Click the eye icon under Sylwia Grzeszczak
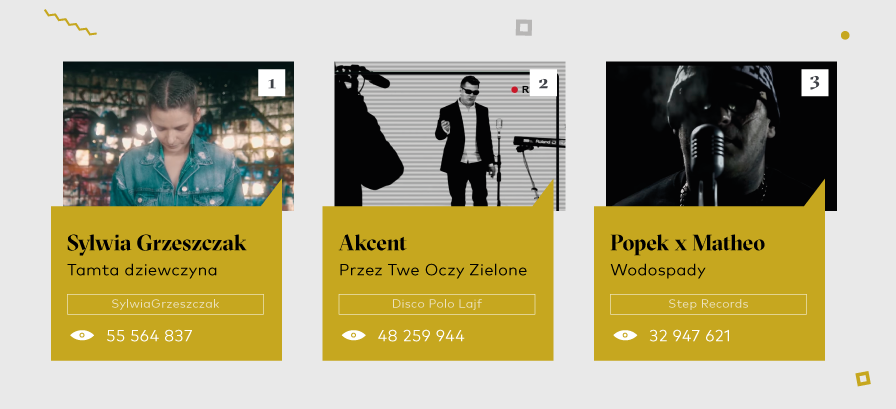896x409 pixels. coord(82,336)
